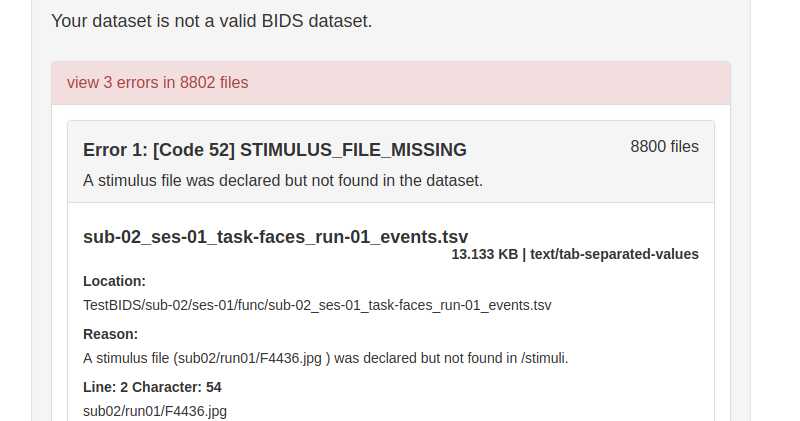Click the '13.133 KB' file size text
The width and height of the screenshot is (800, 421).
[484, 254]
